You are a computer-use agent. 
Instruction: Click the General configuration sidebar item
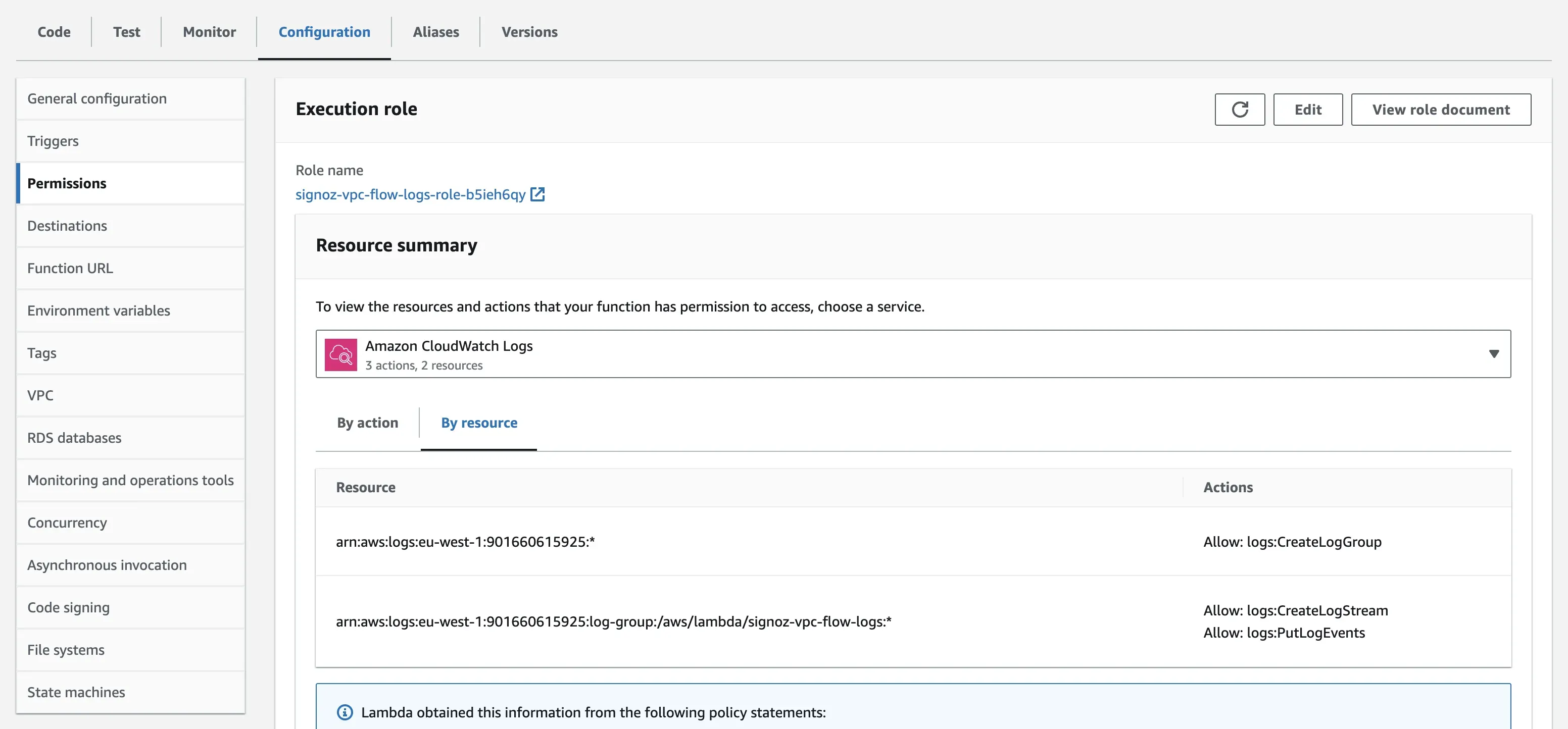click(x=97, y=98)
